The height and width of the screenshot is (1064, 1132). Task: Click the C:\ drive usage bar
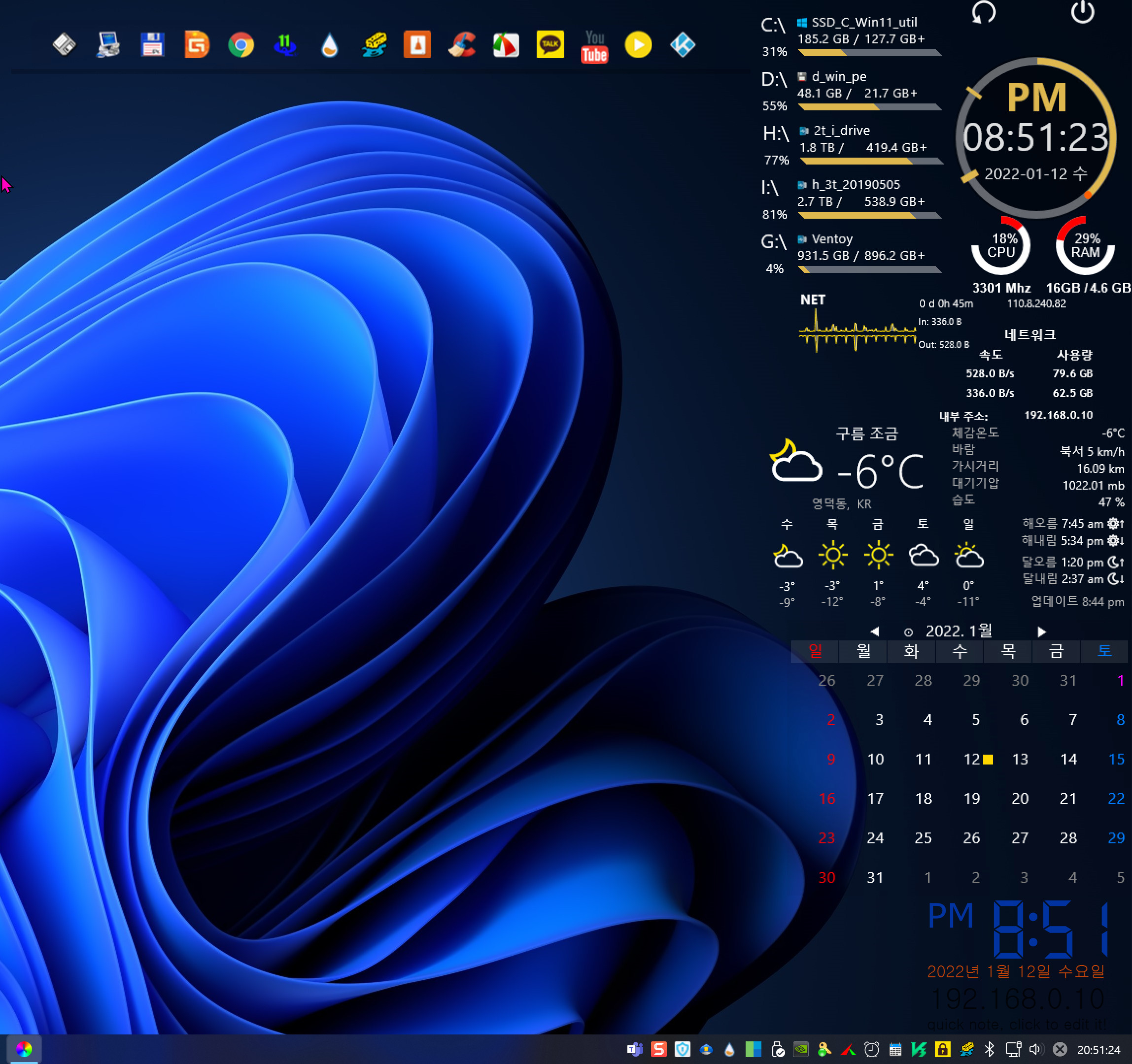click(869, 53)
